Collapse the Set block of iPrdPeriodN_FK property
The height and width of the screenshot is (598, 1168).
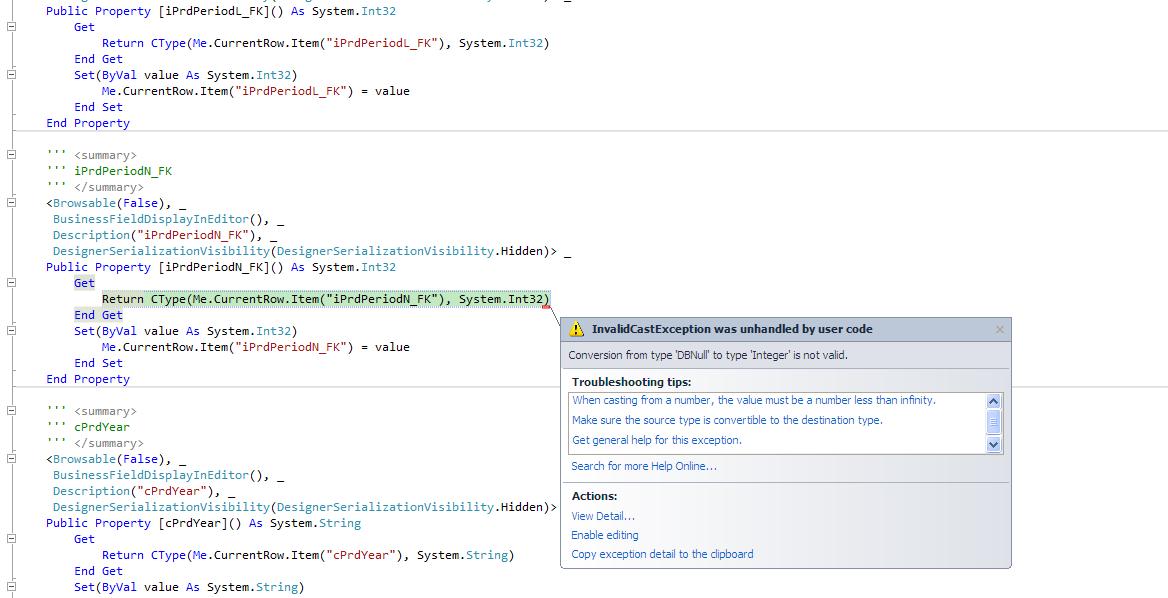[x=12, y=331]
